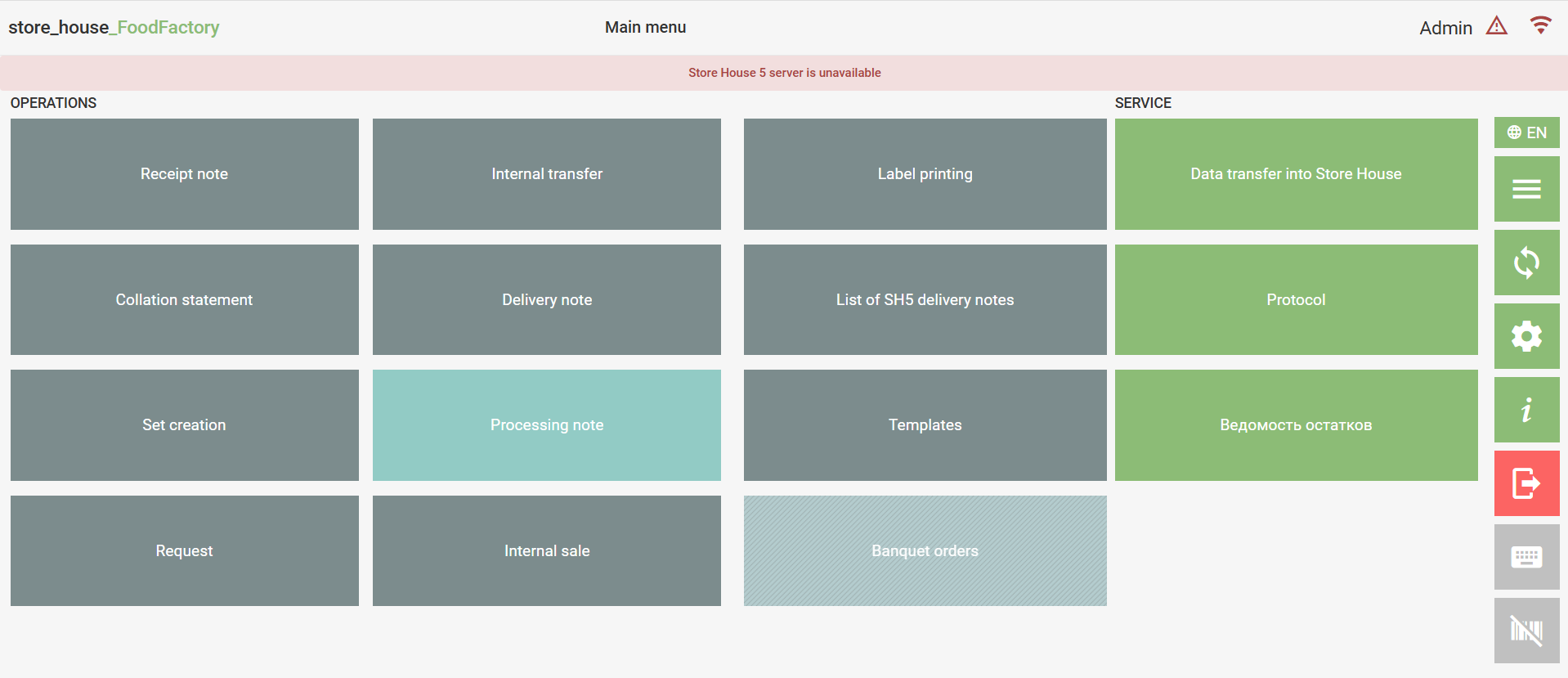Open the Protocol service tile
Screen dimensions: 1568x678
tap(1296, 300)
